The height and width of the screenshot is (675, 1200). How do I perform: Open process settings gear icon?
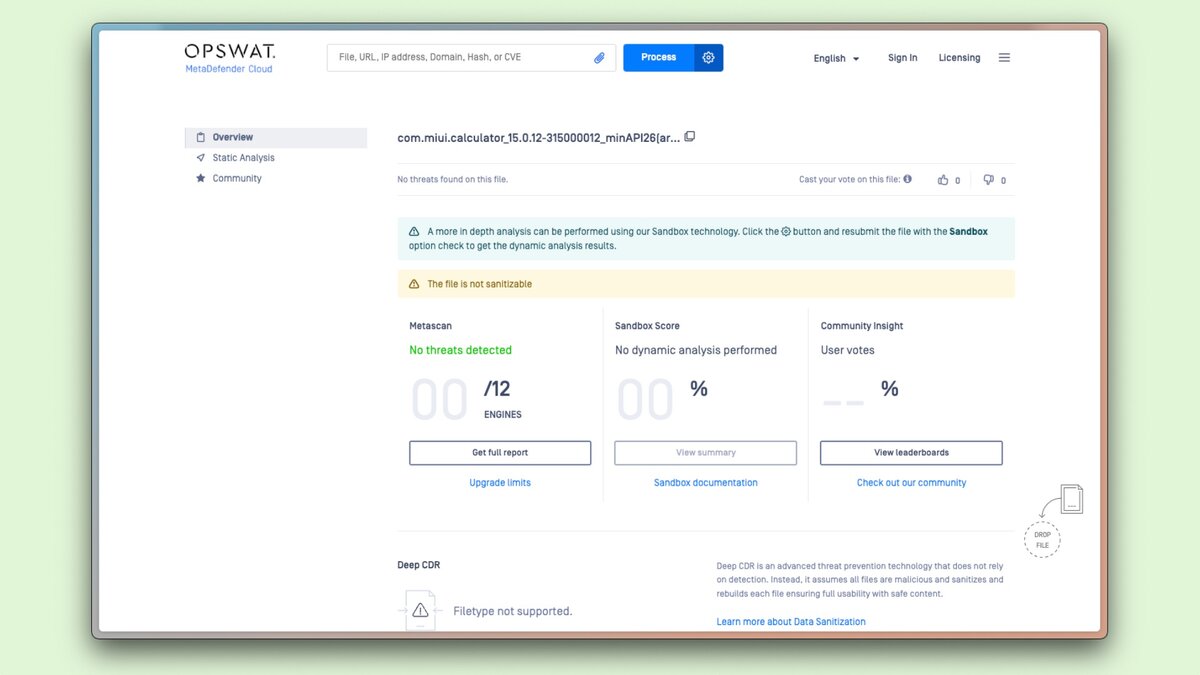point(708,58)
